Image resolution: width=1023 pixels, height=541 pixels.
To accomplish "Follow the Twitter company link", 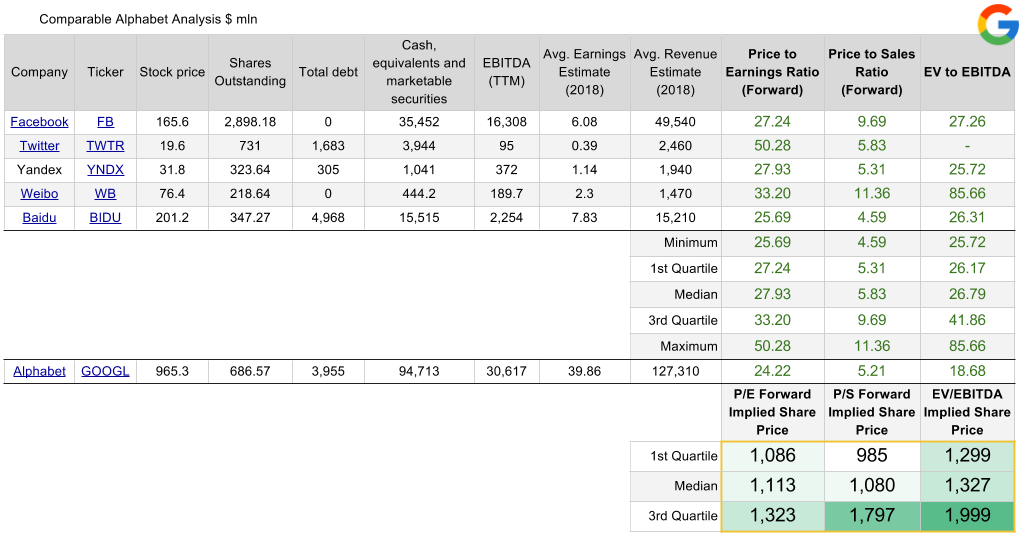I will pos(39,146).
